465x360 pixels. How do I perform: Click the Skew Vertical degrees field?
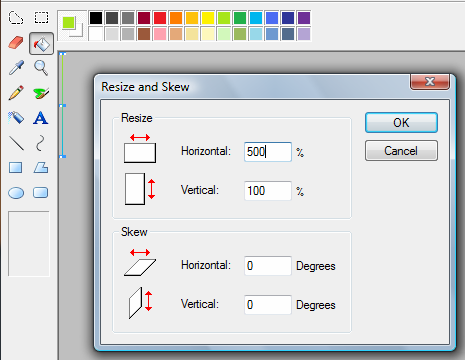(x=268, y=304)
